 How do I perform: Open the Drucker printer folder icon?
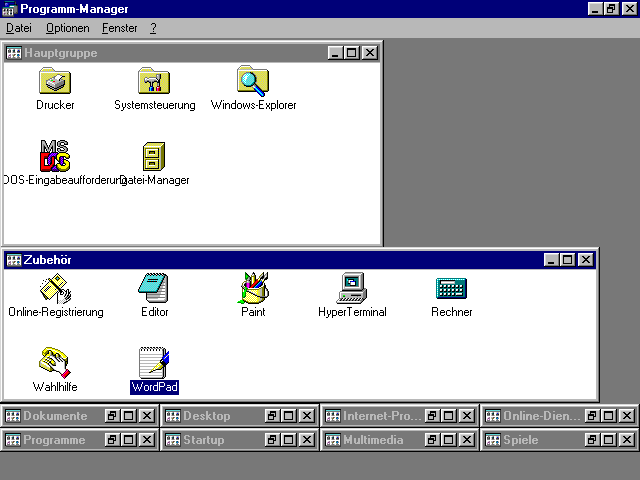55,81
